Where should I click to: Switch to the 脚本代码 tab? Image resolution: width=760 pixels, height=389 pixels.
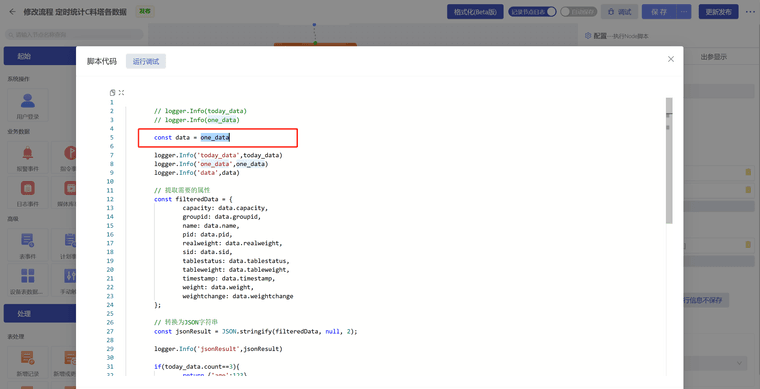pos(102,62)
